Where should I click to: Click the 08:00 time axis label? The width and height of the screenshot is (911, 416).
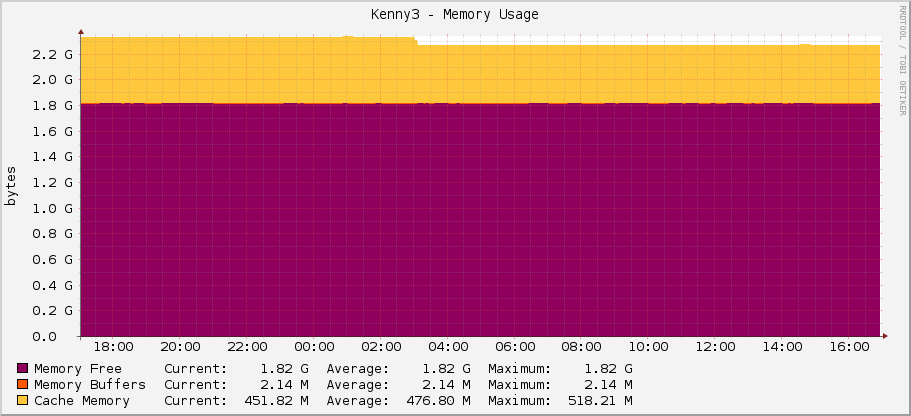581,347
